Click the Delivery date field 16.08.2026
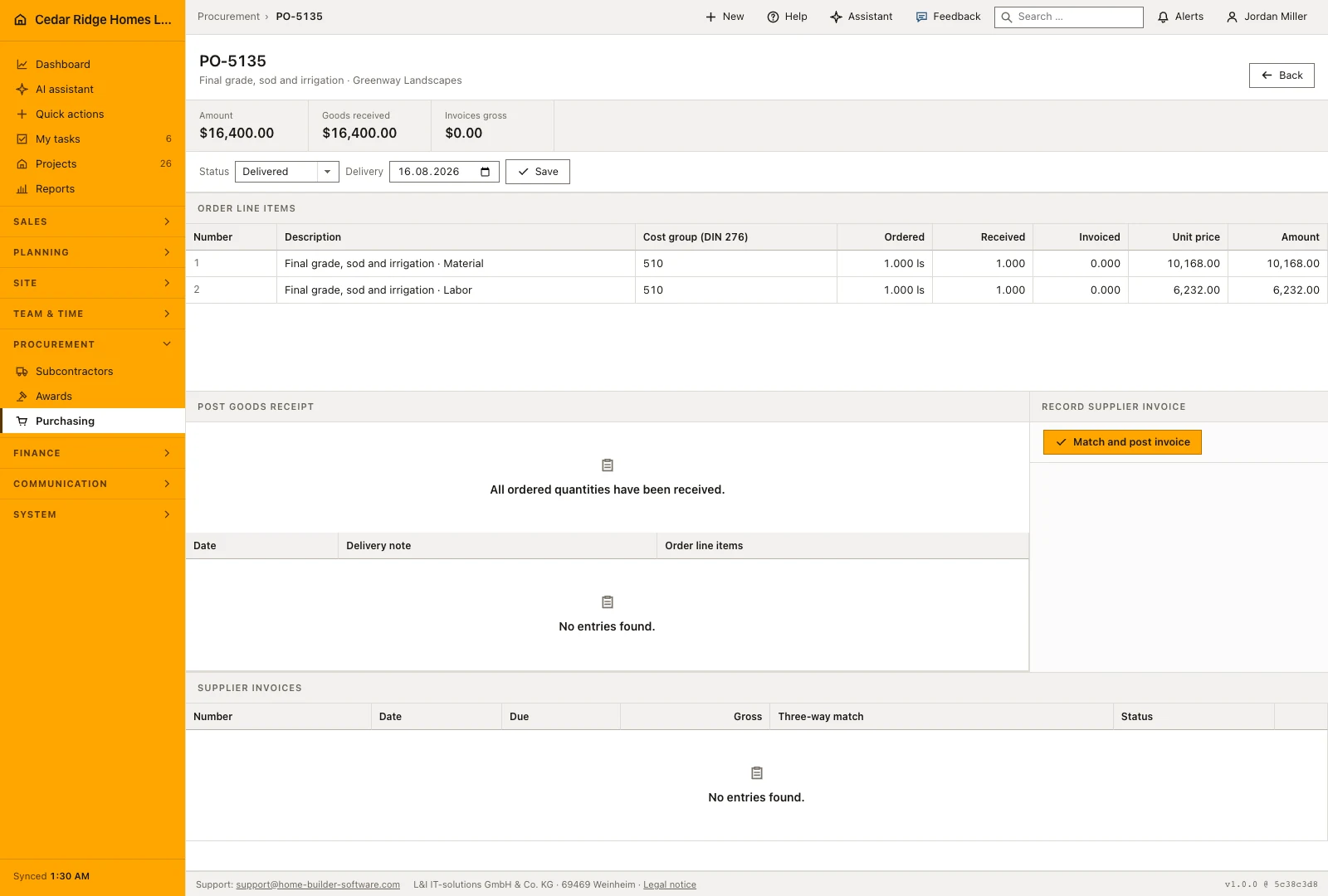The width and height of the screenshot is (1328, 896). (444, 172)
